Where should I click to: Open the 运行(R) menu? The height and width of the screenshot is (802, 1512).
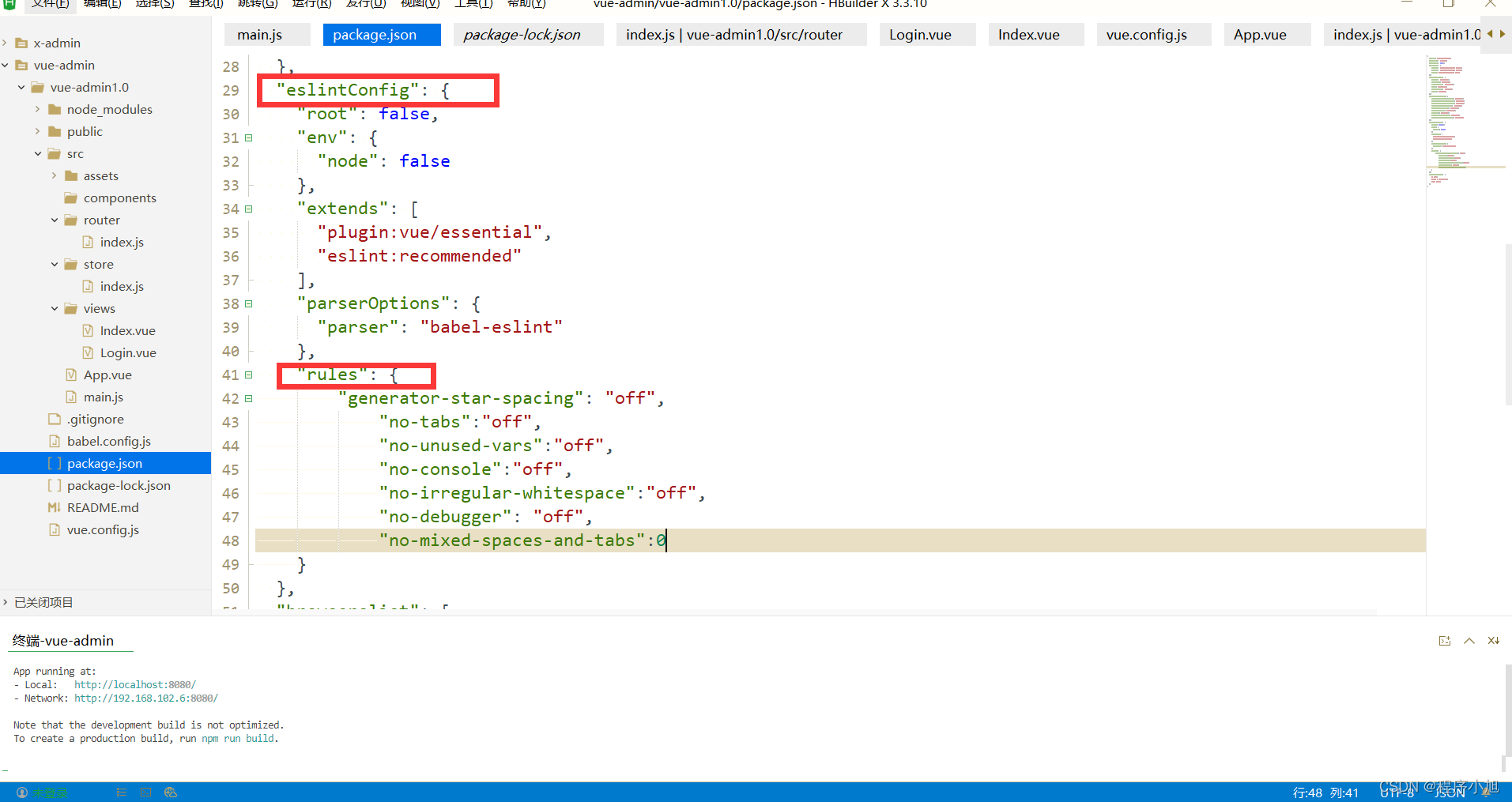(x=311, y=5)
